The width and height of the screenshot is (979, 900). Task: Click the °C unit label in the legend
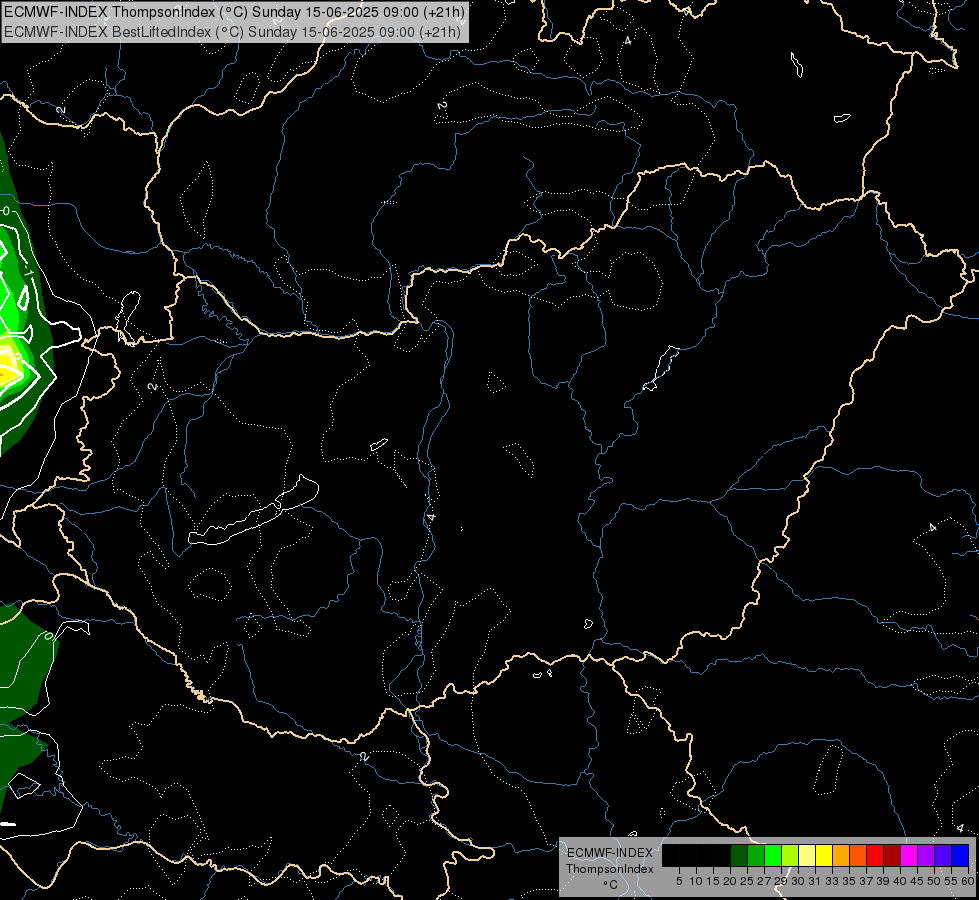point(611,885)
